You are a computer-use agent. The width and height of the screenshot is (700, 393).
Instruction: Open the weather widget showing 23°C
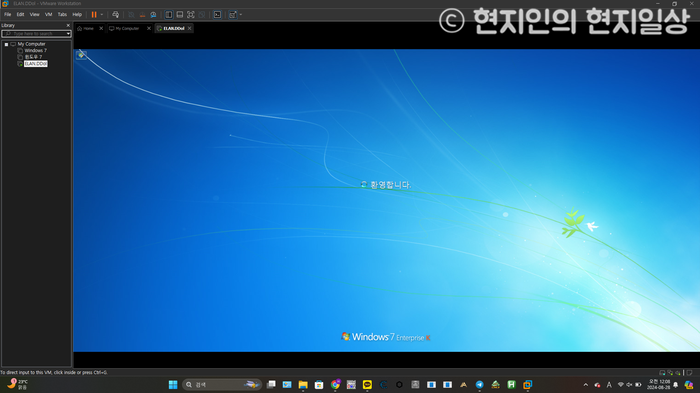[x=17, y=385]
